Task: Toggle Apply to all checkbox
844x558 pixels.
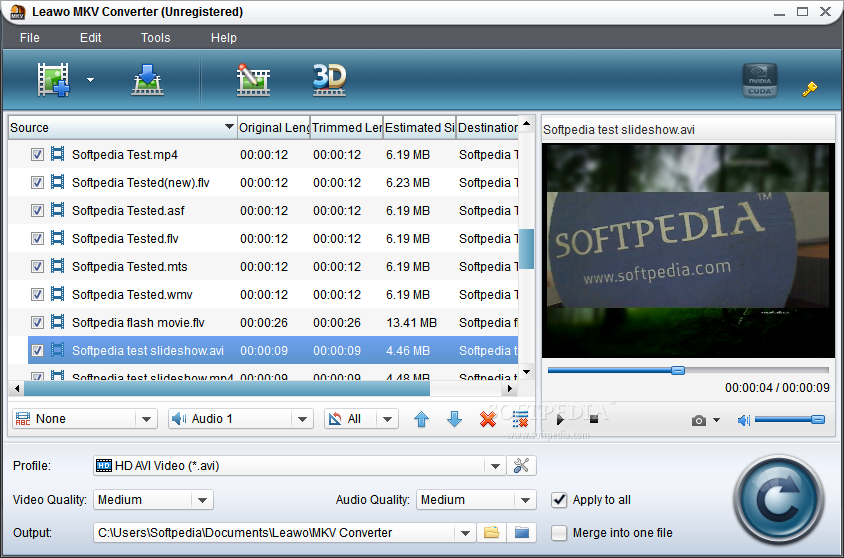Action: (x=559, y=500)
